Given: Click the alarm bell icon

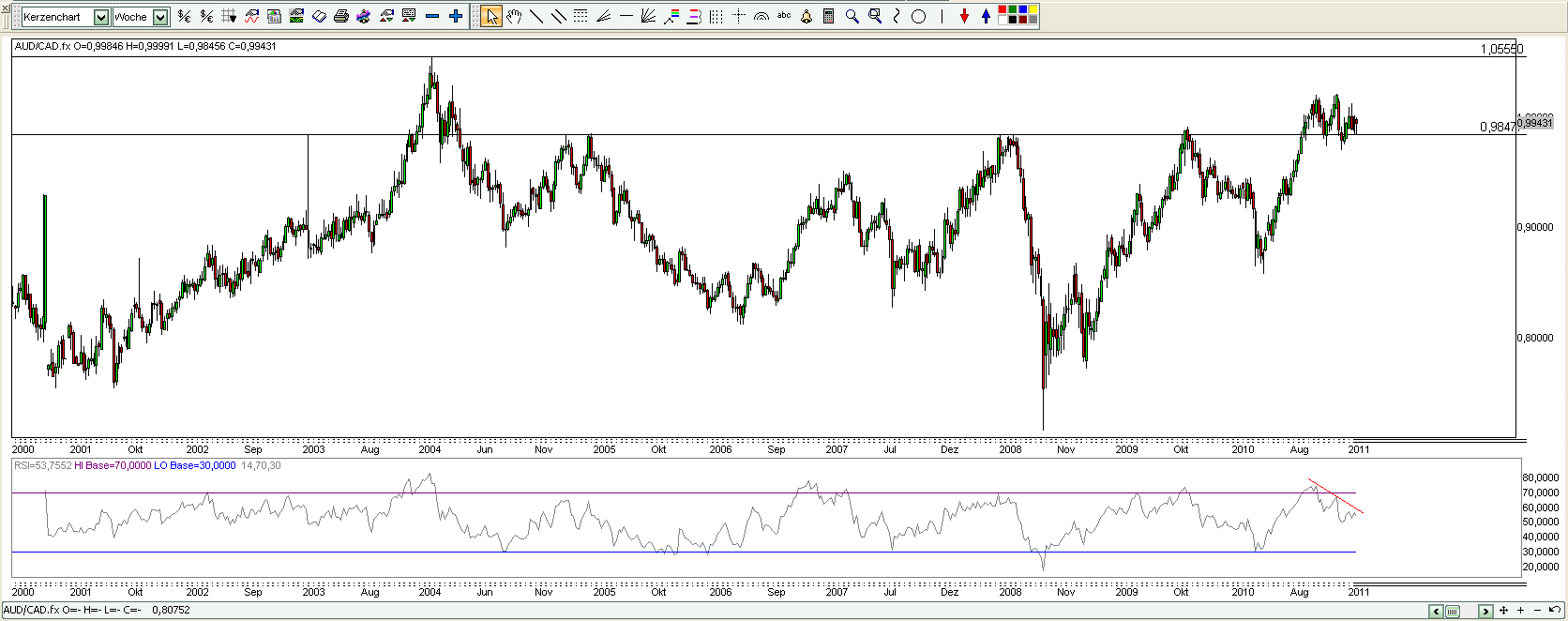Looking at the screenshot, I should [807, 16].
